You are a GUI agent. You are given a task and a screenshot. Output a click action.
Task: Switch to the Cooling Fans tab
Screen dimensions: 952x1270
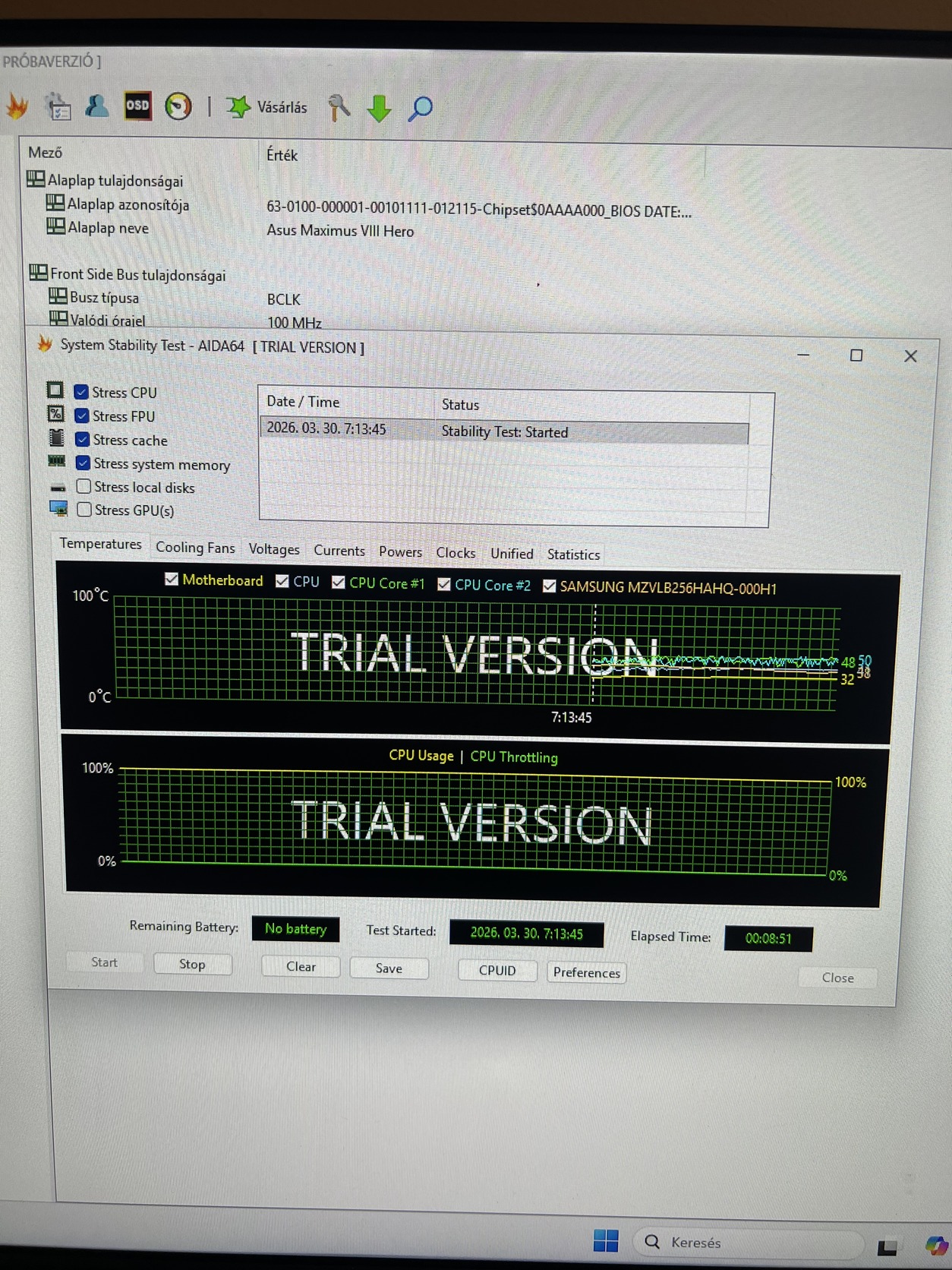point(195,547)
